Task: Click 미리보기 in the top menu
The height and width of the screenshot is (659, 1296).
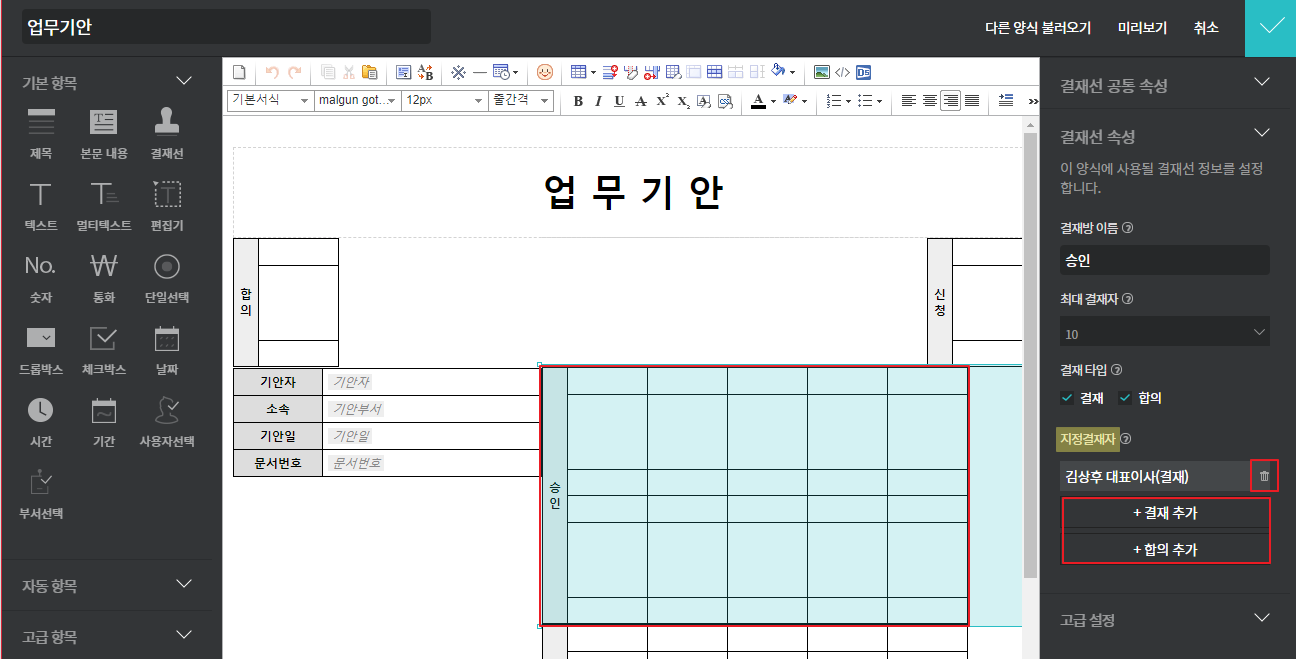Action: (x=1142, y=28)
